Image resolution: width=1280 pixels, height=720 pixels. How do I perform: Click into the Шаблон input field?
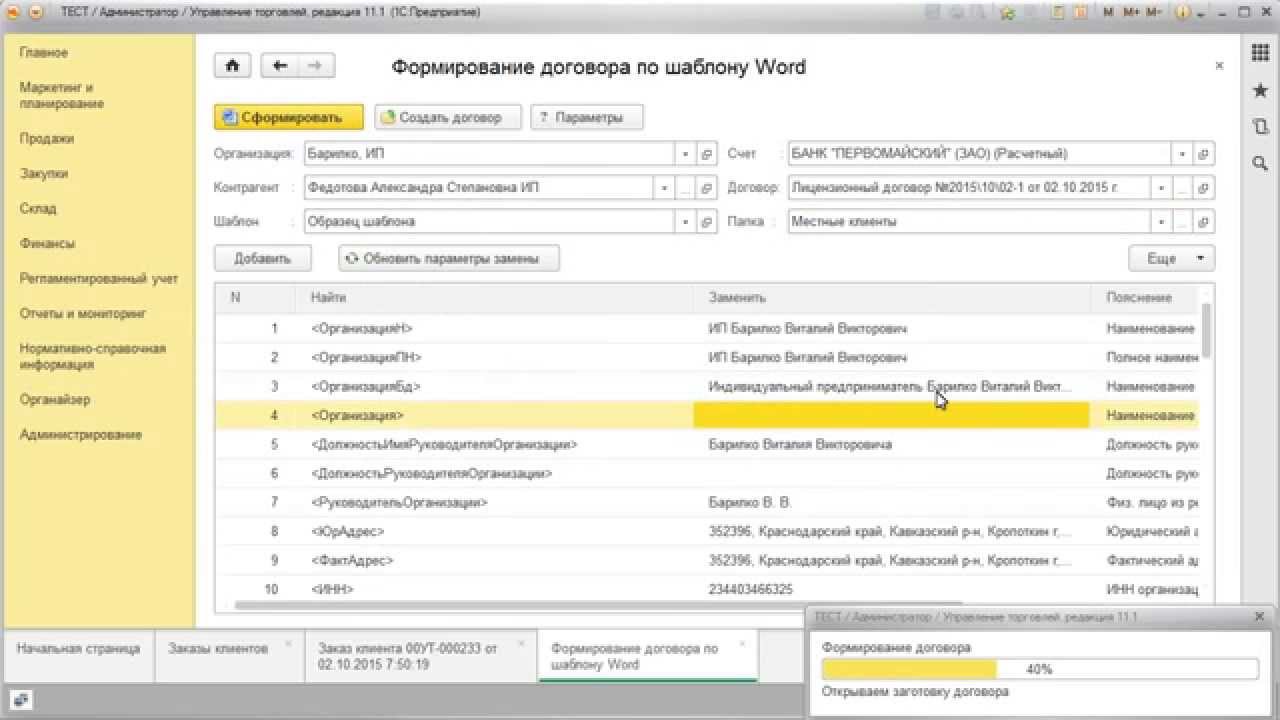point(489,221)
